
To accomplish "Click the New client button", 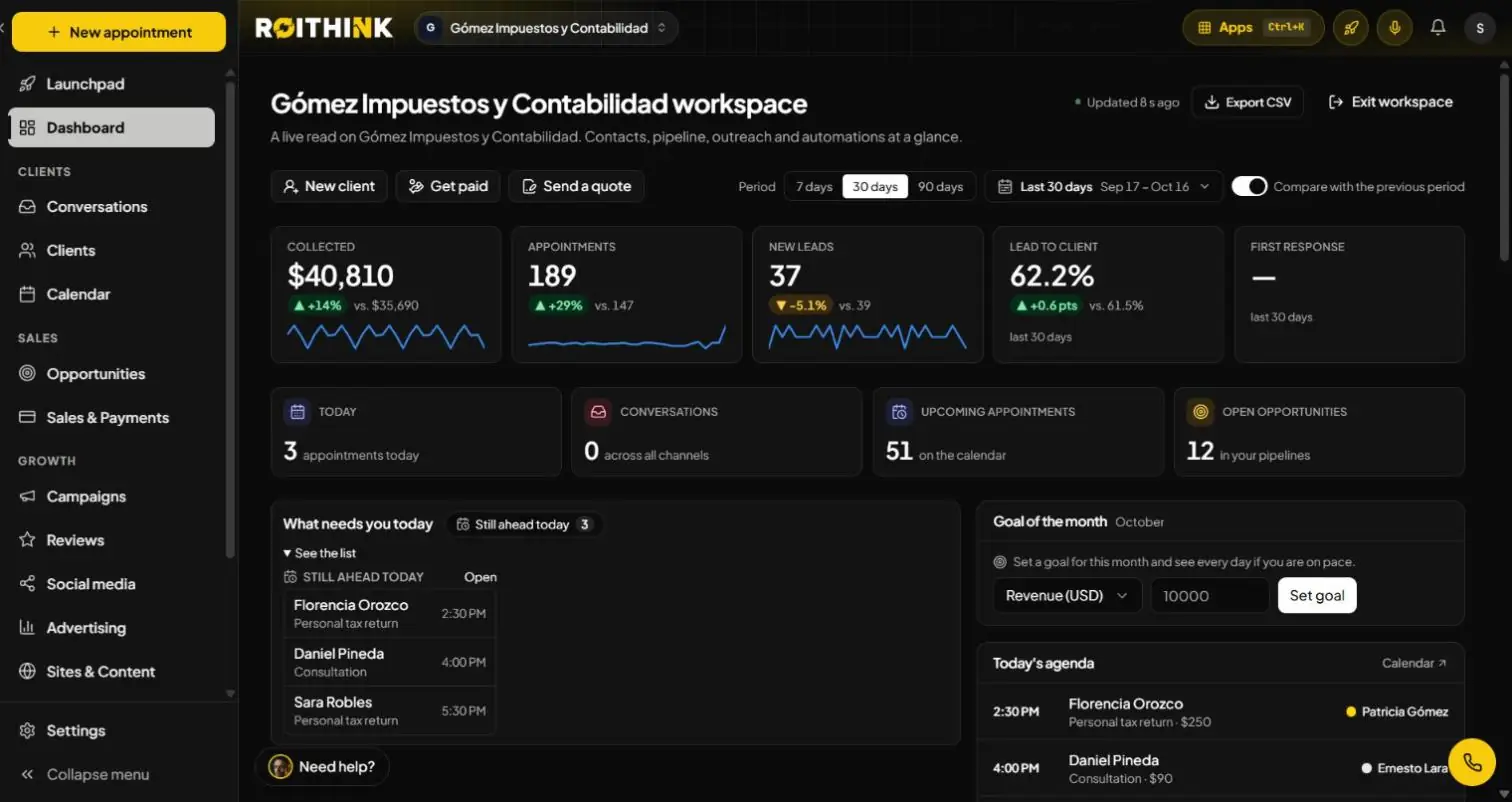I will pyautogui.click(x=329, y=186).
